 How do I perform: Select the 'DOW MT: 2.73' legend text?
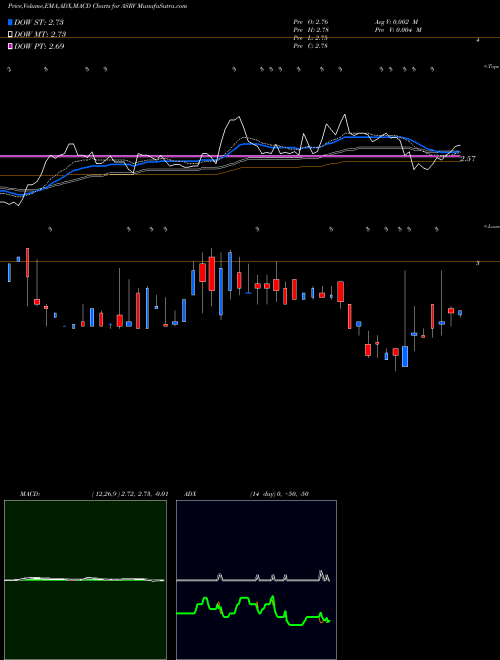40,34
